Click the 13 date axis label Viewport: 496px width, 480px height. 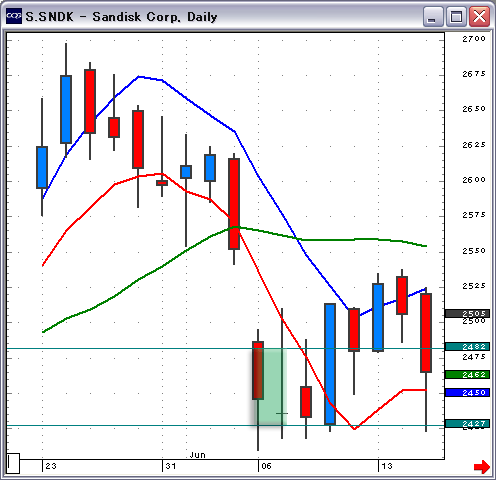(x=387, y=466)
